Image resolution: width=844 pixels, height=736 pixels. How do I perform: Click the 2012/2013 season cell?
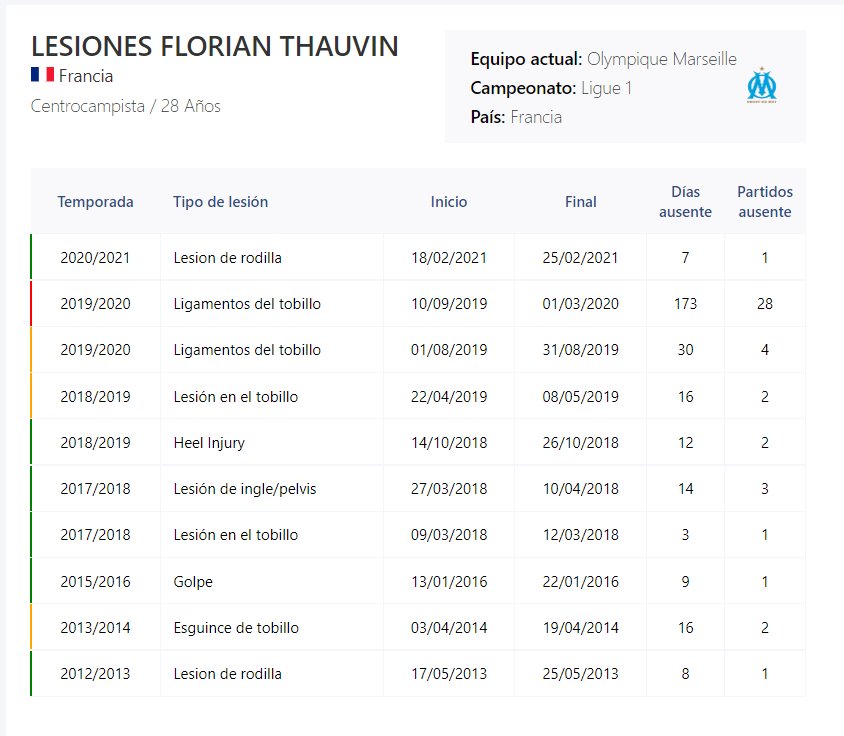(95, 674)
